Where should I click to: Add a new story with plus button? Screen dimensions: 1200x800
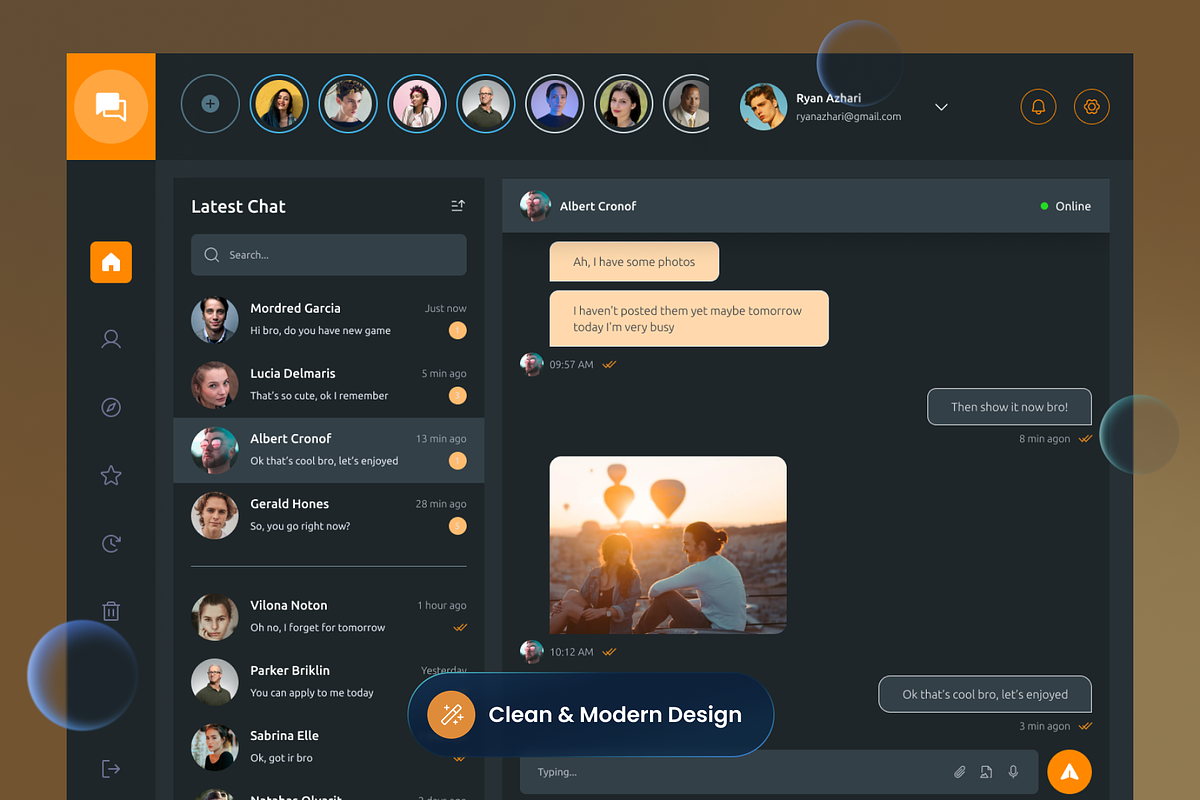coord(210,104)
